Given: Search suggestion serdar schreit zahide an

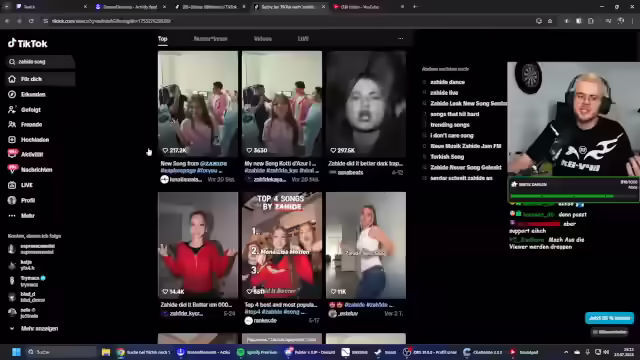Looking at the screenshot, I should click(461, 178).
